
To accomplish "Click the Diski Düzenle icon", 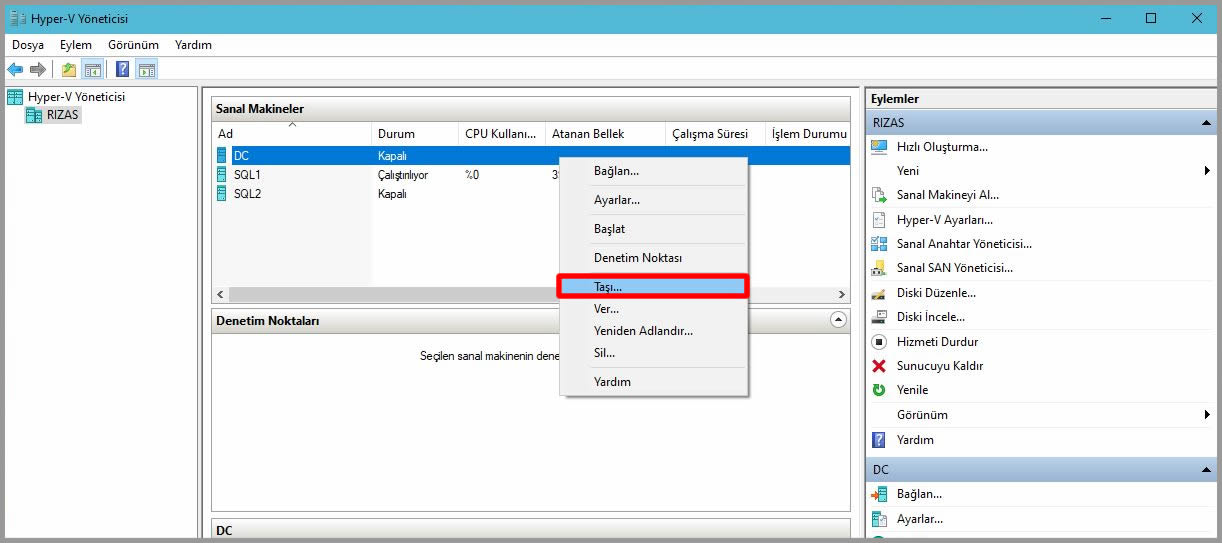I will coord(879,293).
